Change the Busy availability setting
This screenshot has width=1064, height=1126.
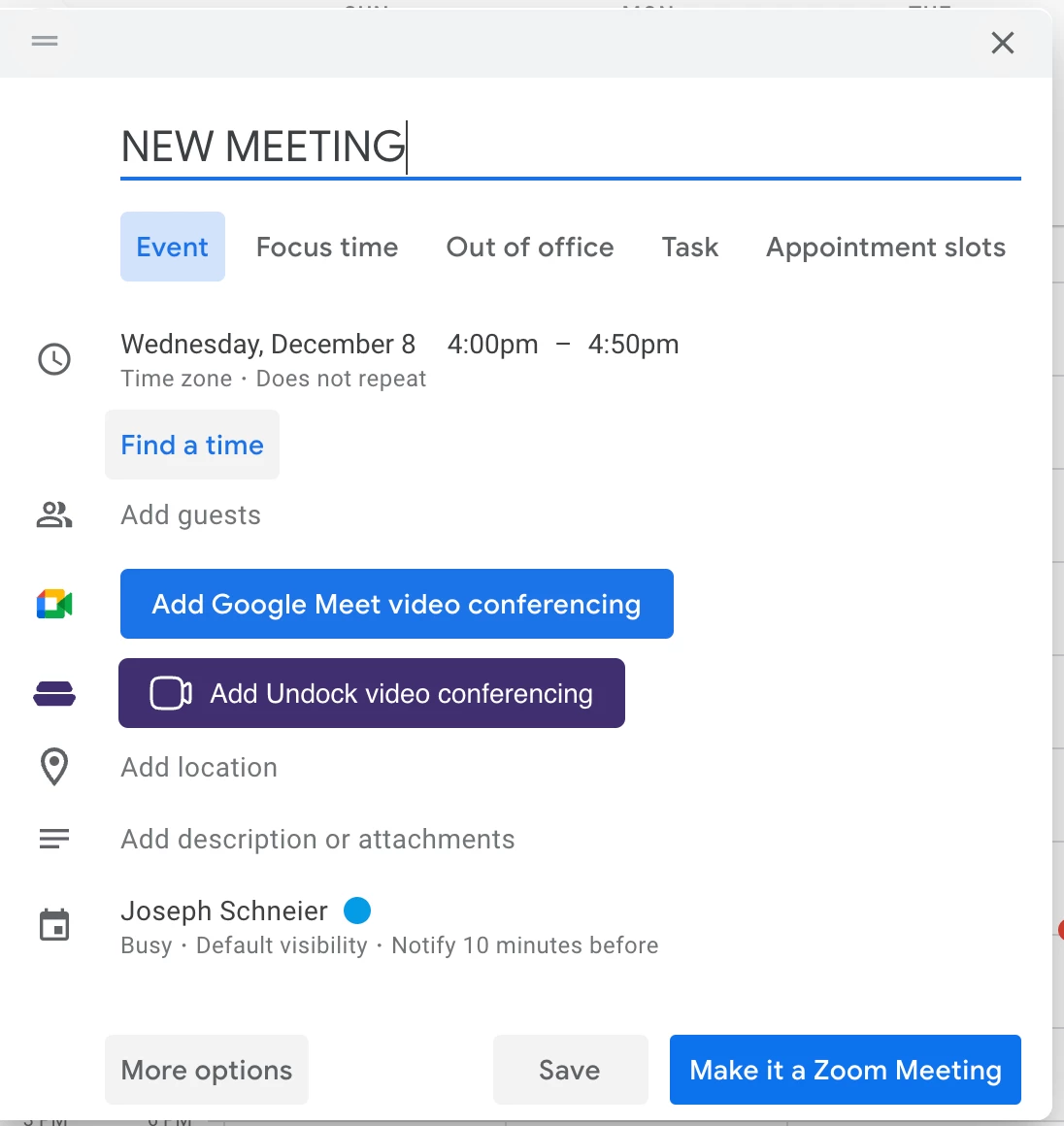[147, 945]
